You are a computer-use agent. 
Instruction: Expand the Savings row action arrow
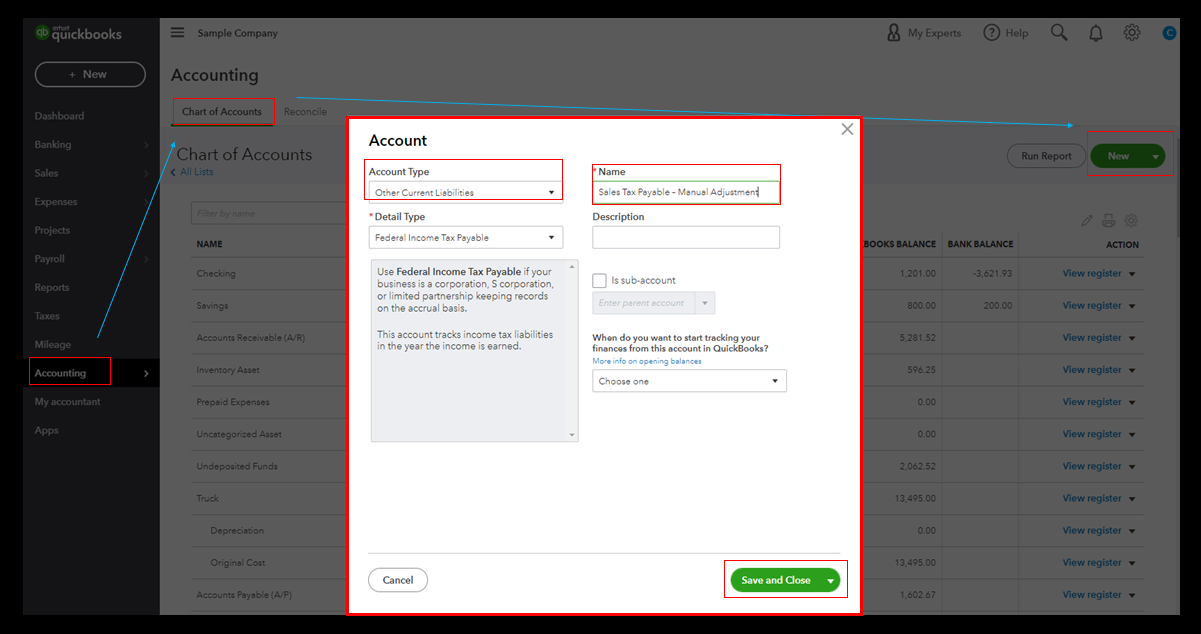(1132, 306)
